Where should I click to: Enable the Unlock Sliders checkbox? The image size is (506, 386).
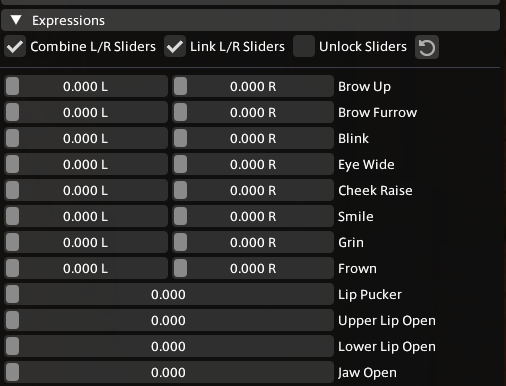pos(304,46)
